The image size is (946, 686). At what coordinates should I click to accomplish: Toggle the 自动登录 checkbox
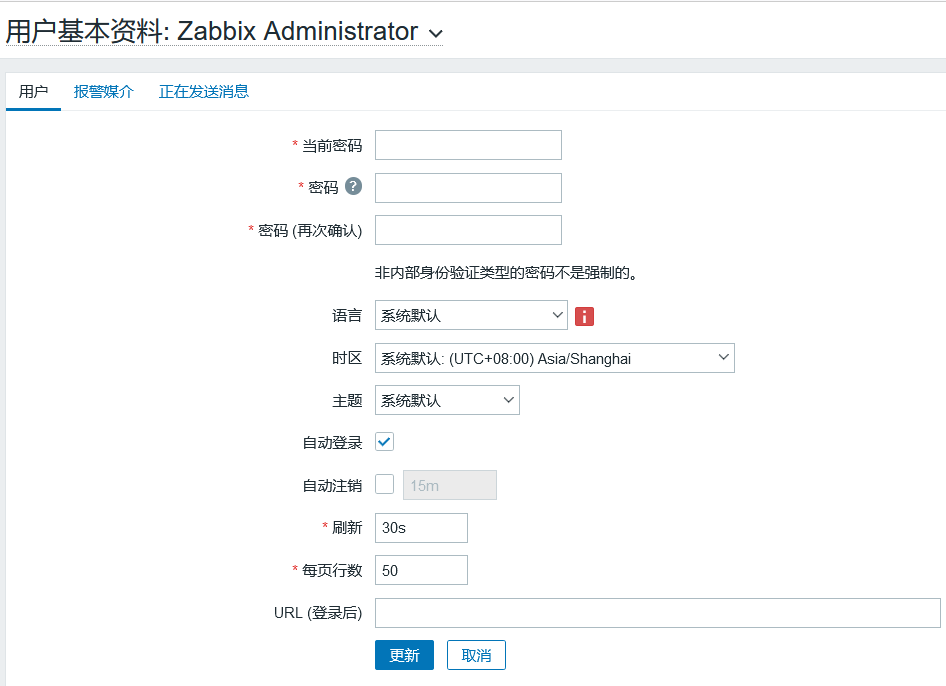(385, 442)
